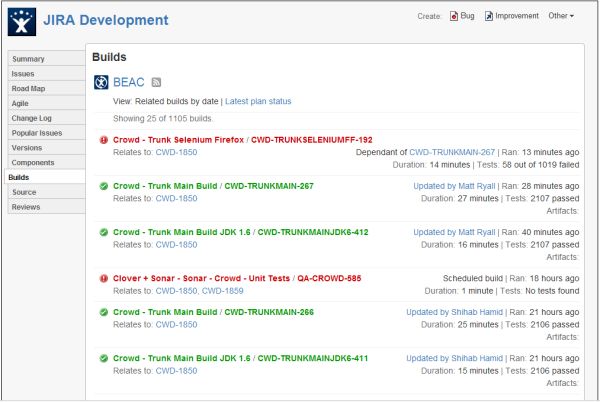Switch view to Latest plan status
The image size is (600, 402).
(x=258, y=101)
